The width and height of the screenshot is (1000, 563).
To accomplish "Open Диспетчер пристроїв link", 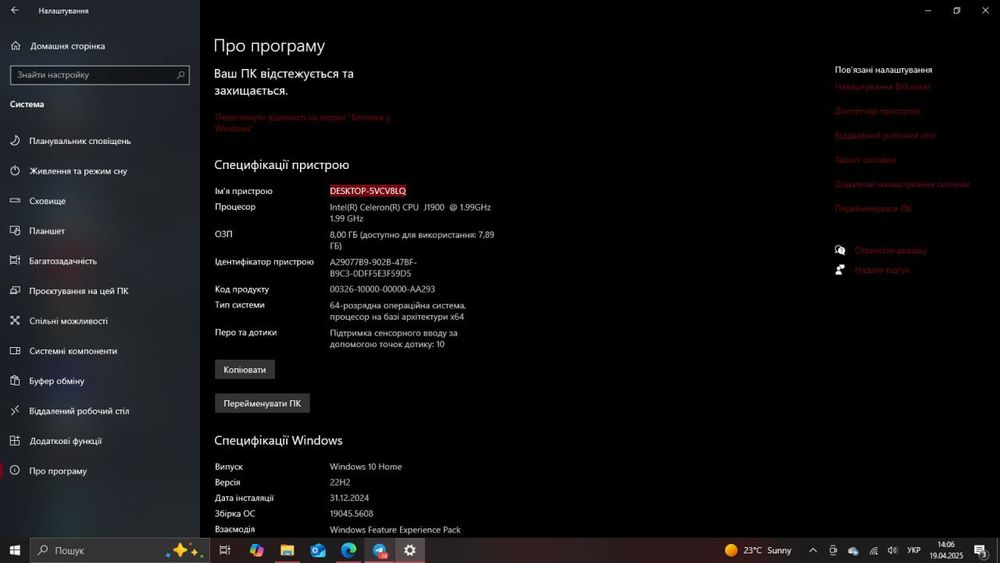I will [x=878, y=111].
